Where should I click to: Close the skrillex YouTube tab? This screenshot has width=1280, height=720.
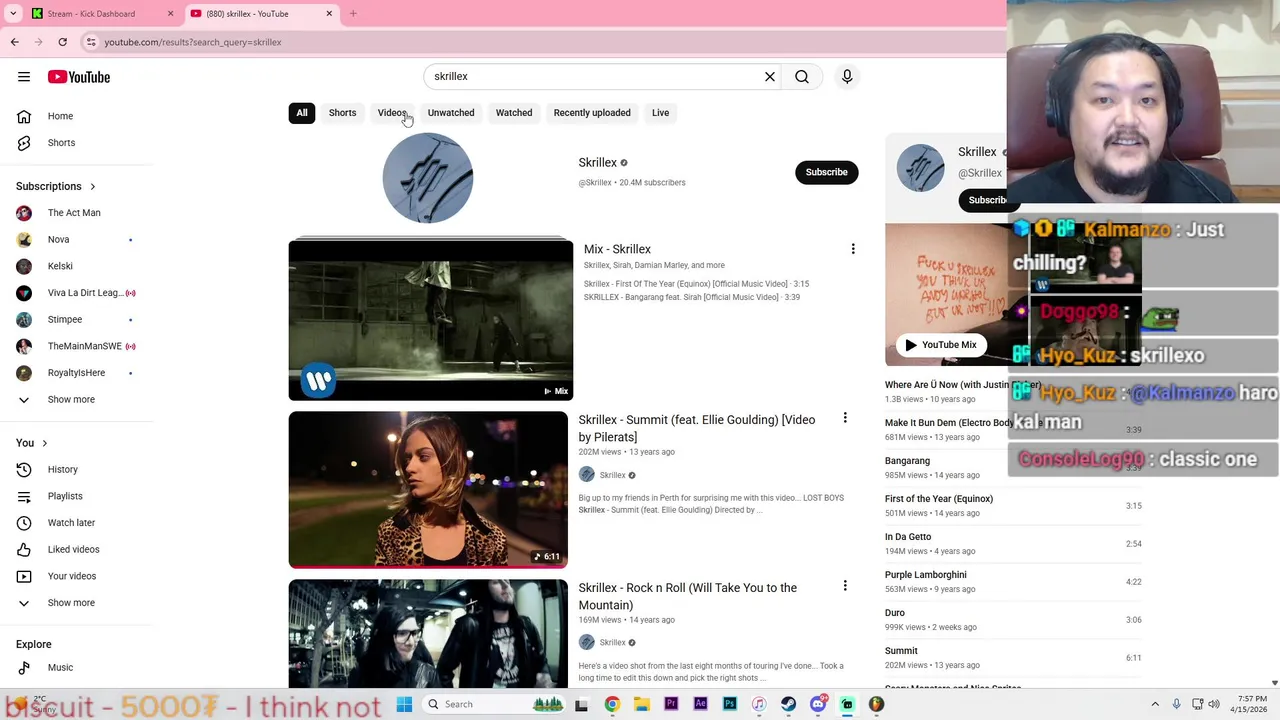(x=329, y=14)
